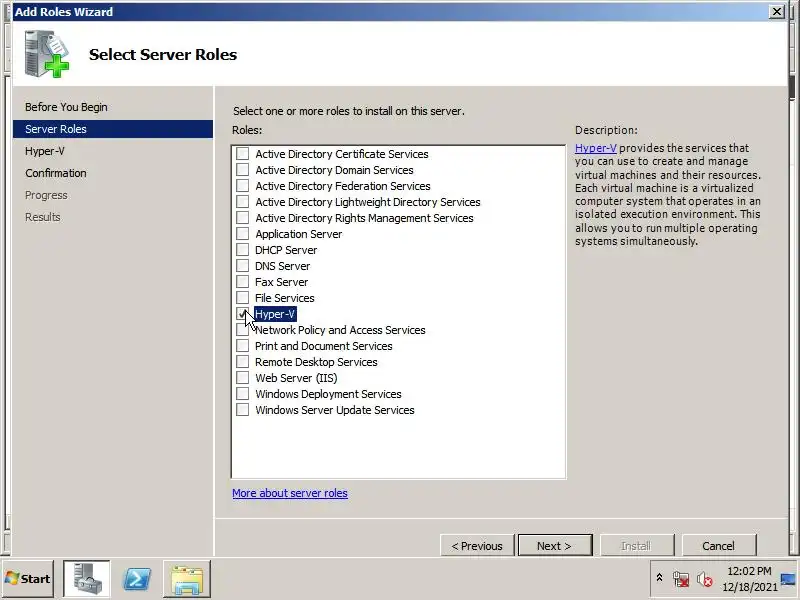Open Windows Explorer folder icon in taskbar
The width and height of the screenshot is (800, 600).
(187, 580)
